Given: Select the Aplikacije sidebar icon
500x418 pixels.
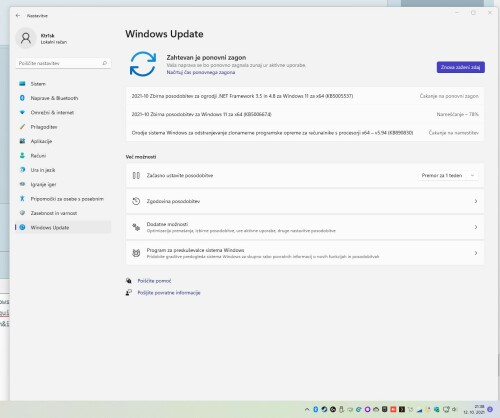Looking at the screenshot, I should tap(22, 141).
